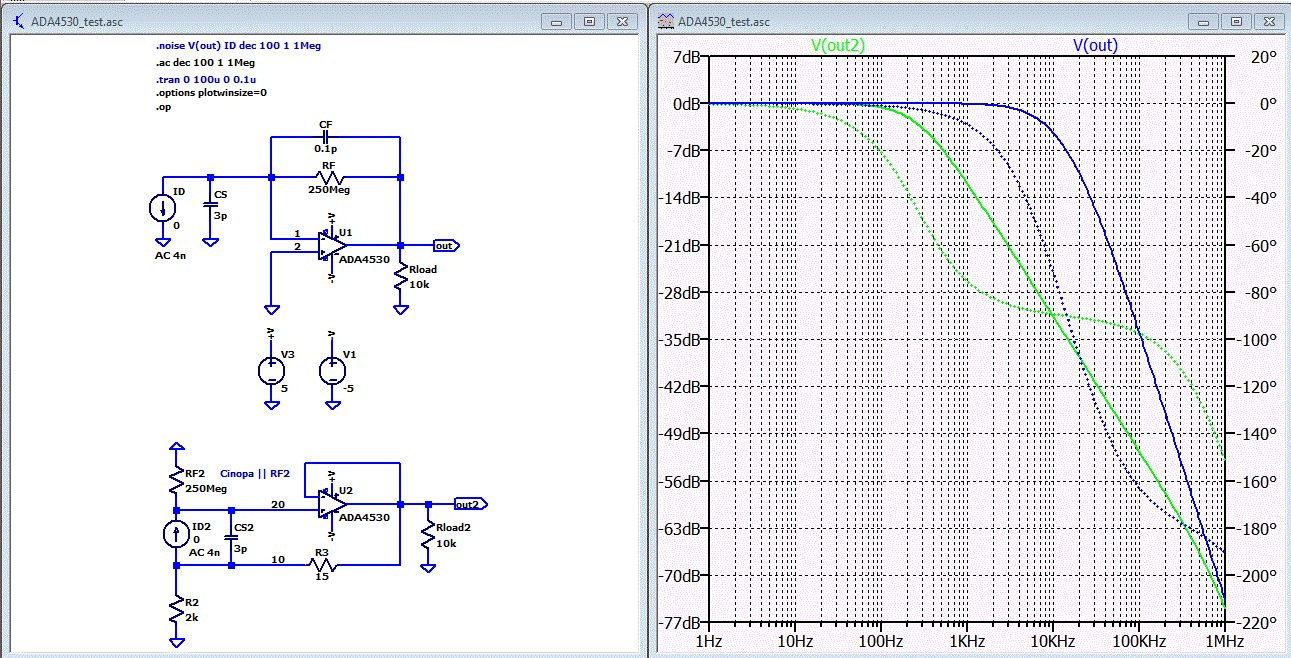Click the frequency axis at 1KHz
Viewport: 1291px width, 658px height.
(967, 640)
